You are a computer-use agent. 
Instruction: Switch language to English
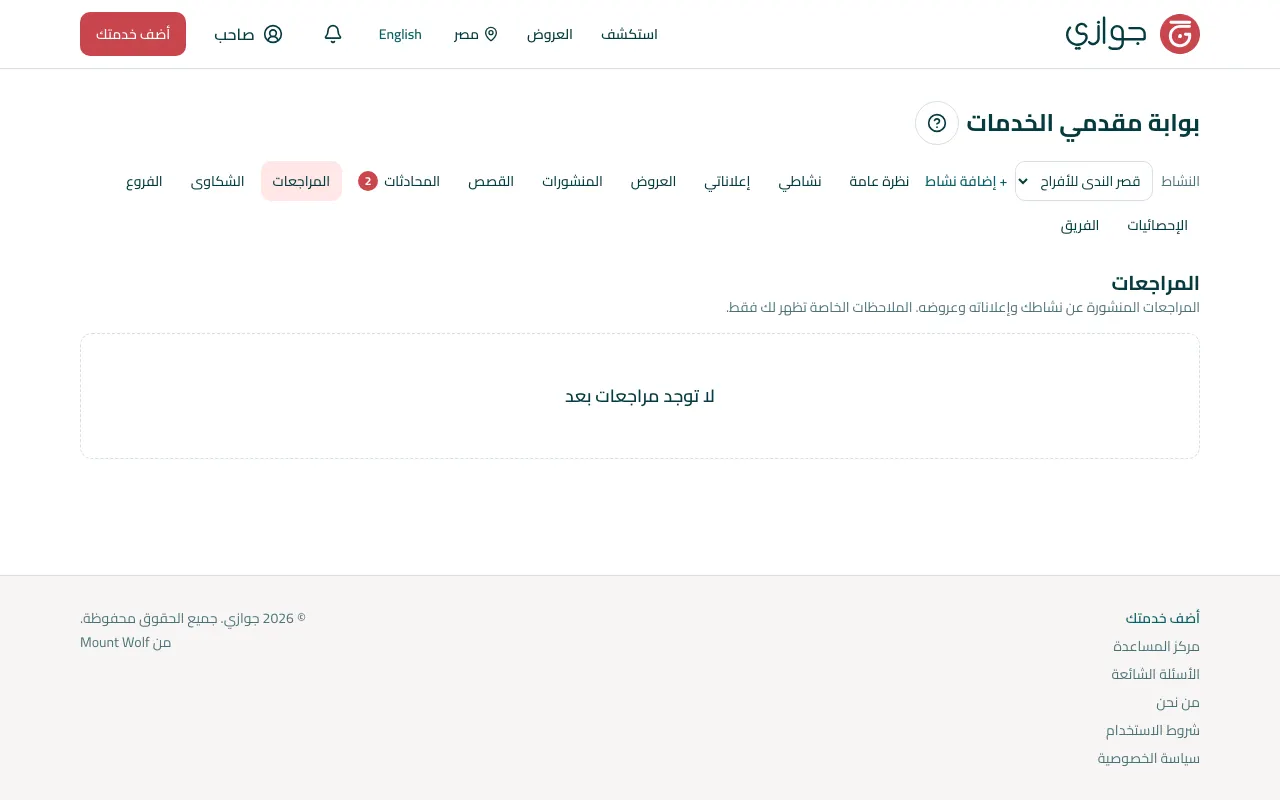[x=400, y=34]
